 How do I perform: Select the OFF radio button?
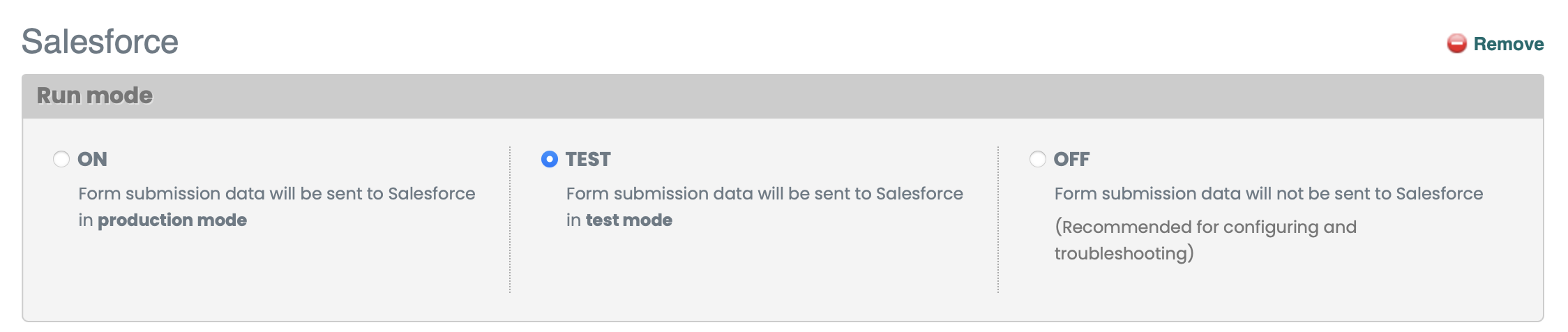tap(1038, 159)
